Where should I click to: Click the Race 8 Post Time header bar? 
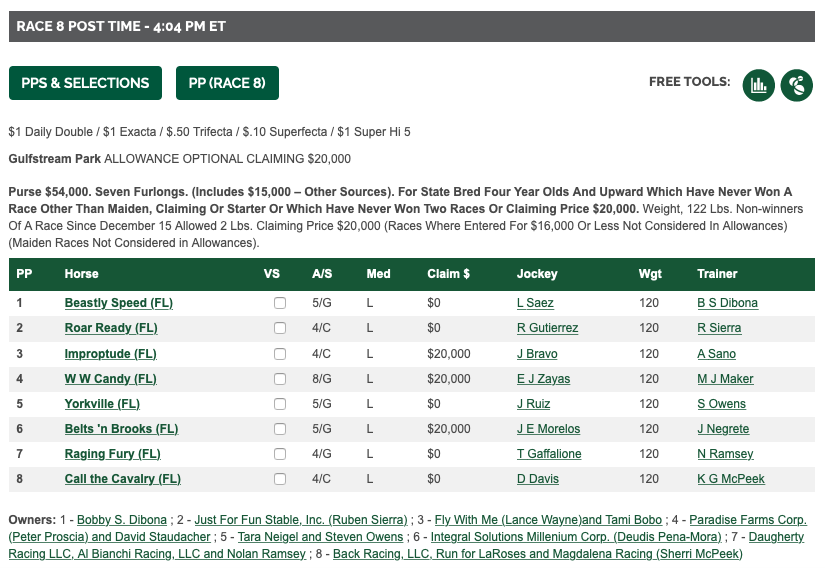pos(412,26)
